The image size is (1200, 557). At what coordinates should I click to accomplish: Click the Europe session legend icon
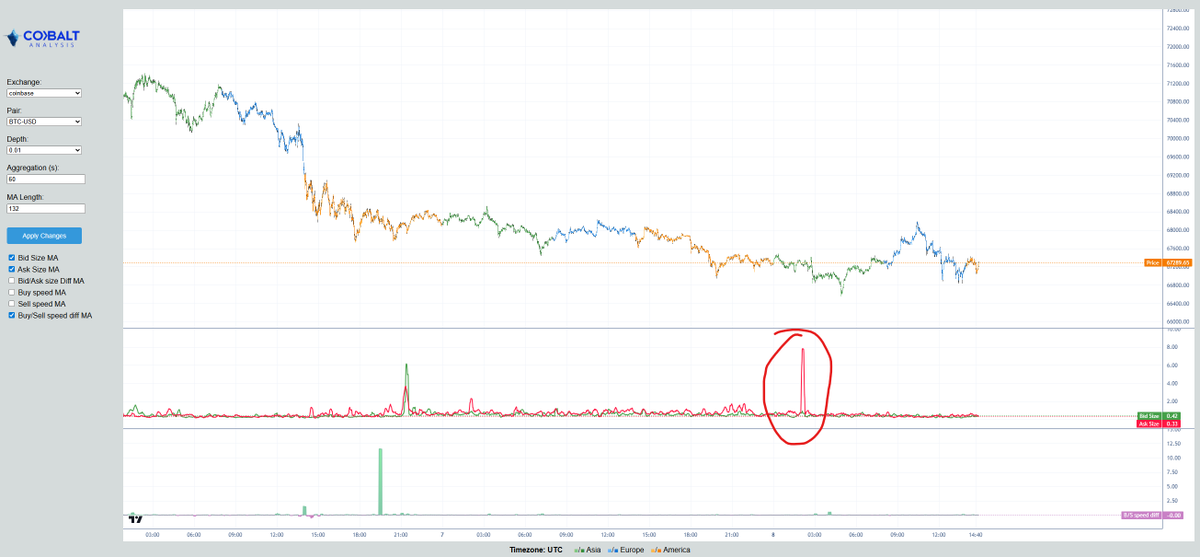pyautogui.click(x=611, y=550)
